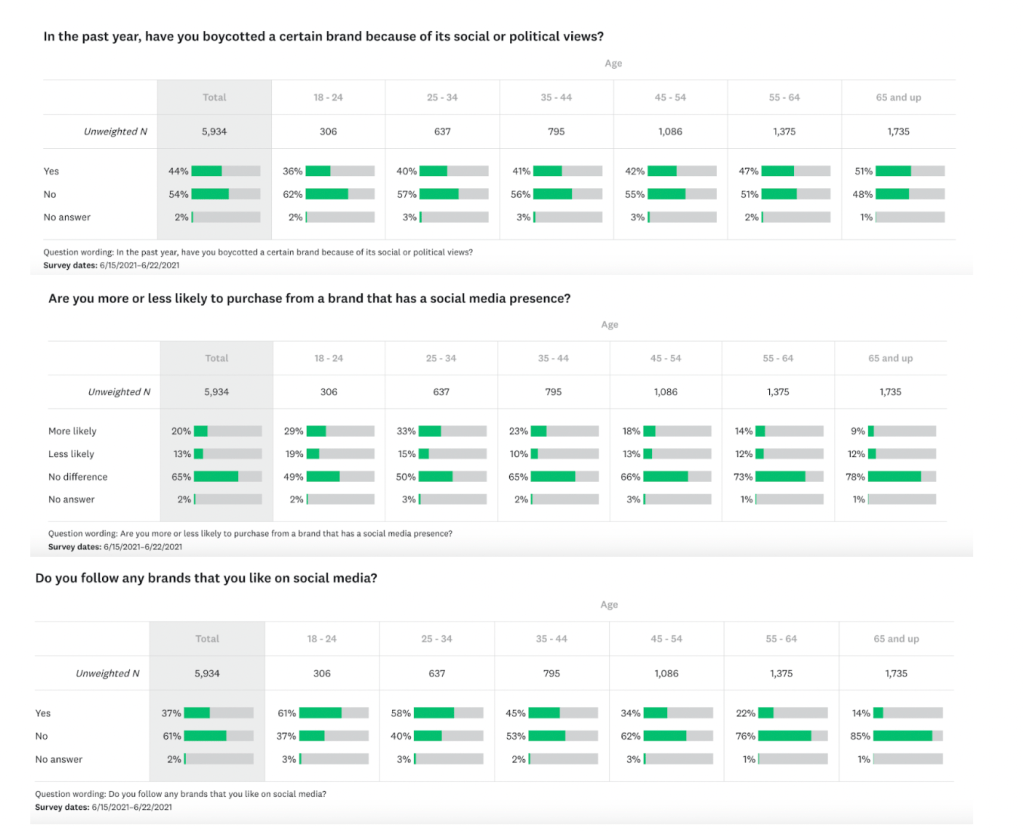1023x831 pixels.
Task: Select the 18 - 24 column in boycott table
Action: point(328,97)
